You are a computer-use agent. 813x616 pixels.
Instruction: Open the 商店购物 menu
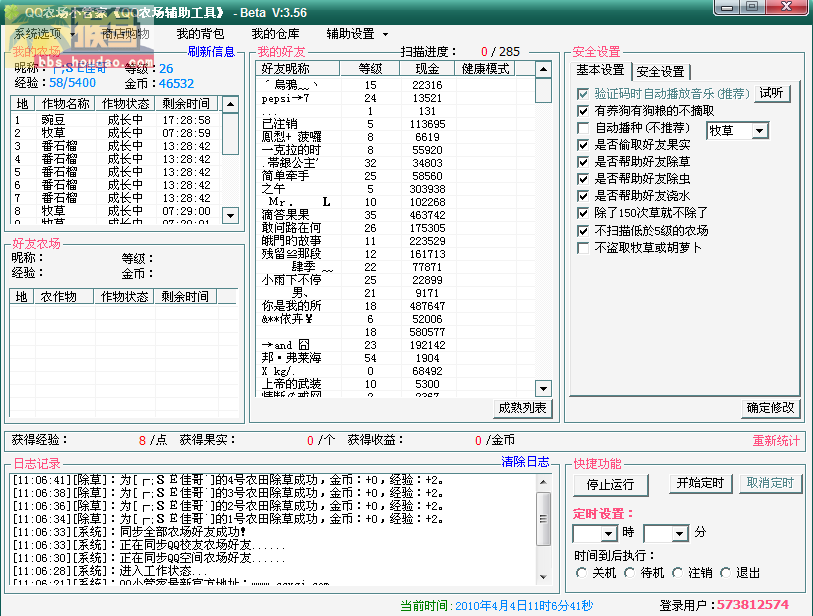click(x=125, y=34)
